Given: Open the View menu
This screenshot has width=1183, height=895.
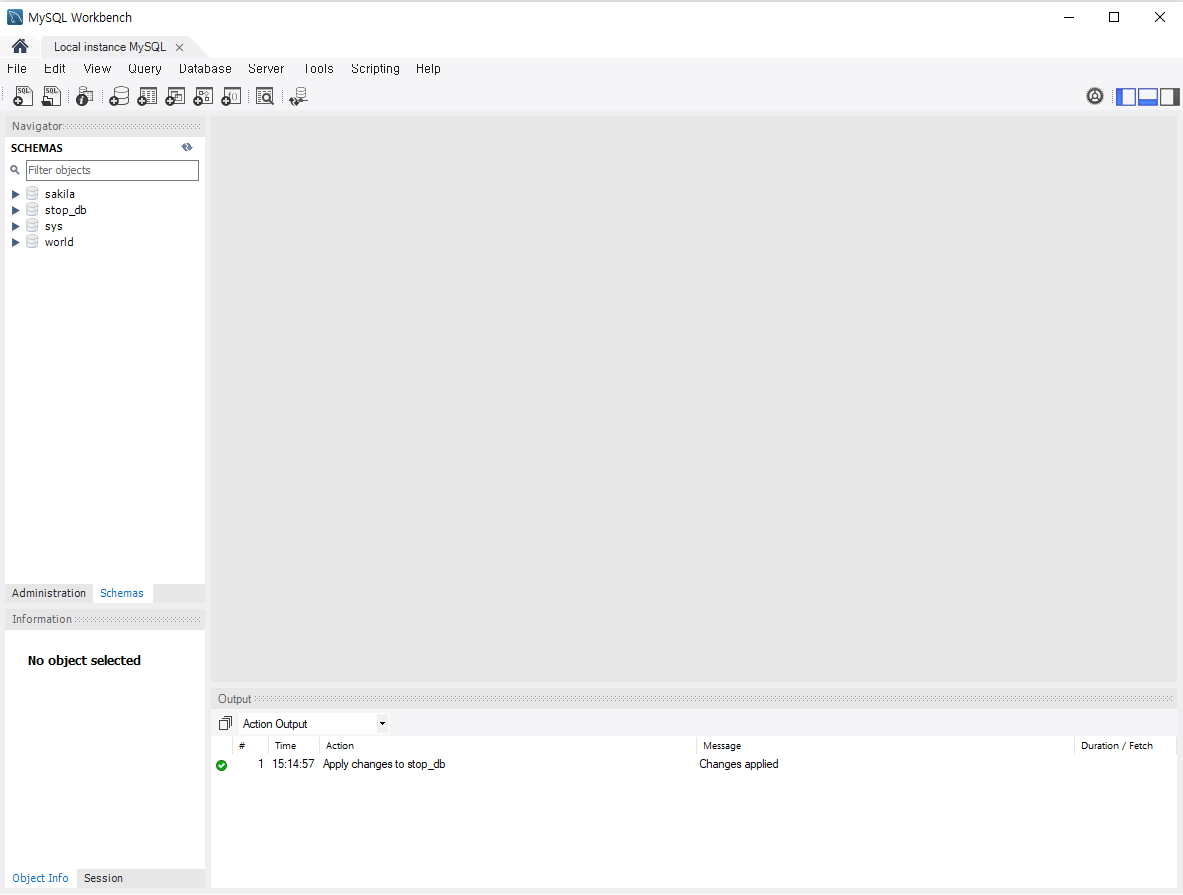Looking at the screenshot, I should pyautogui.click(x=97, y=69).
